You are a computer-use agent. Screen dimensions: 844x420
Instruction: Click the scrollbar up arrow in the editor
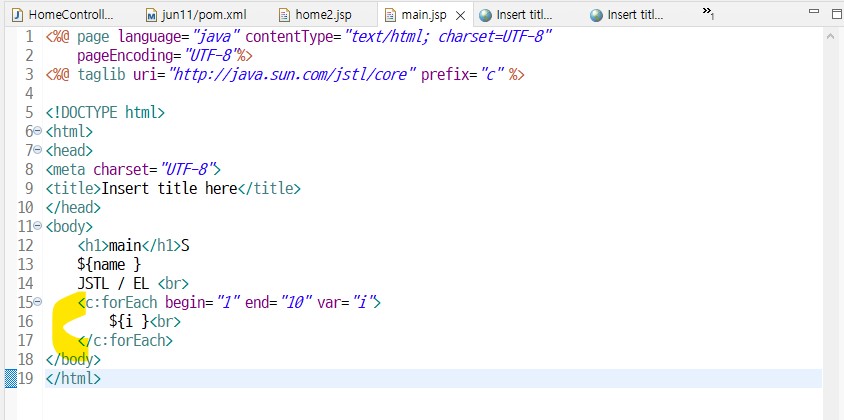pos(831,36)
